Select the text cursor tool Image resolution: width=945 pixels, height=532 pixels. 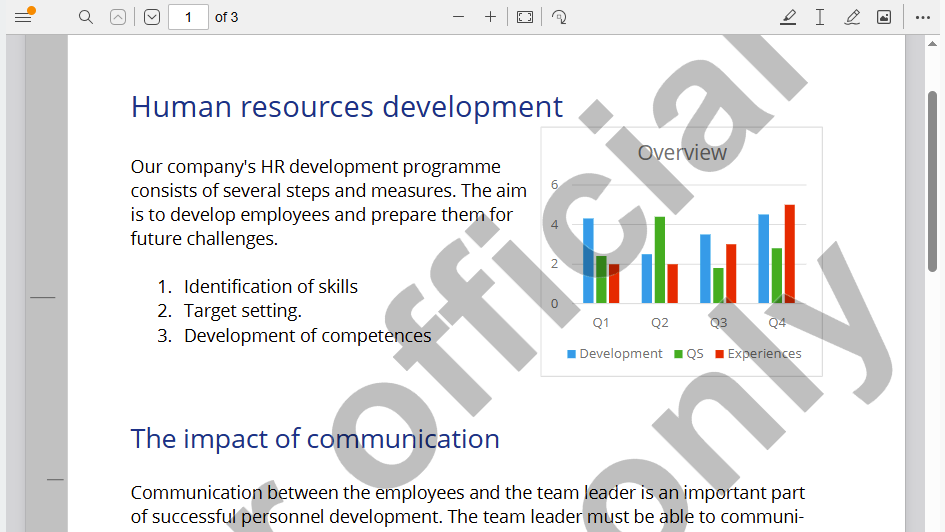[x=820, y=17]
